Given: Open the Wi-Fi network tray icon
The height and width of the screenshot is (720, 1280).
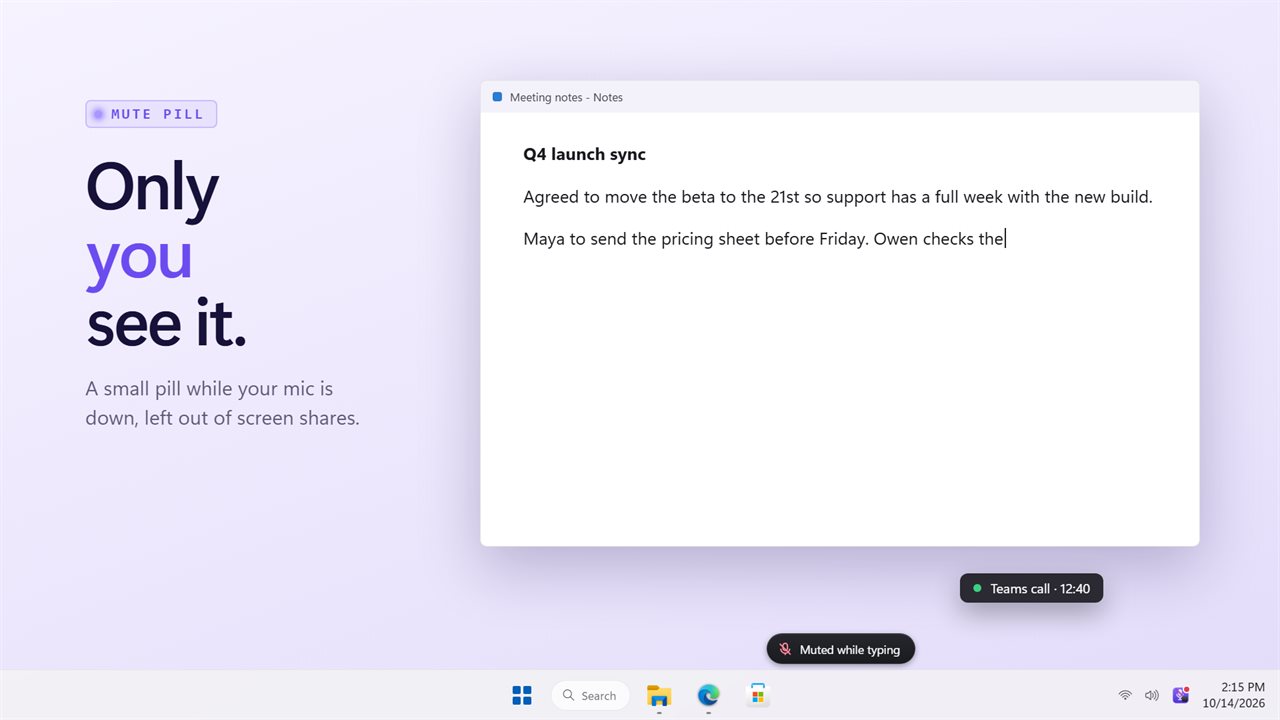Looking at the screenshot, I should pyautogui.click(x=1125, y=695).
